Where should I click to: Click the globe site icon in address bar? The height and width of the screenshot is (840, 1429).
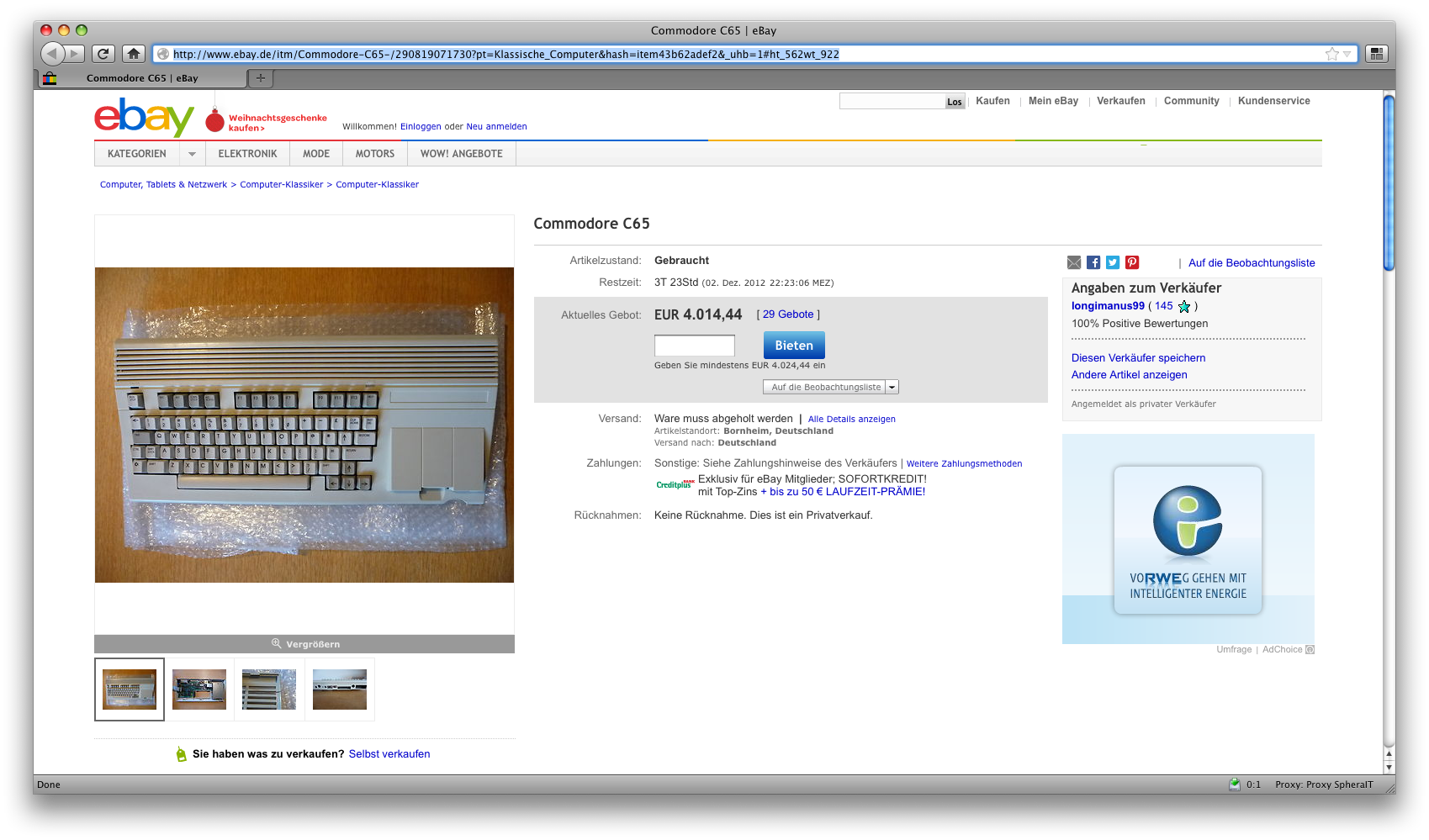coord(163,54)
